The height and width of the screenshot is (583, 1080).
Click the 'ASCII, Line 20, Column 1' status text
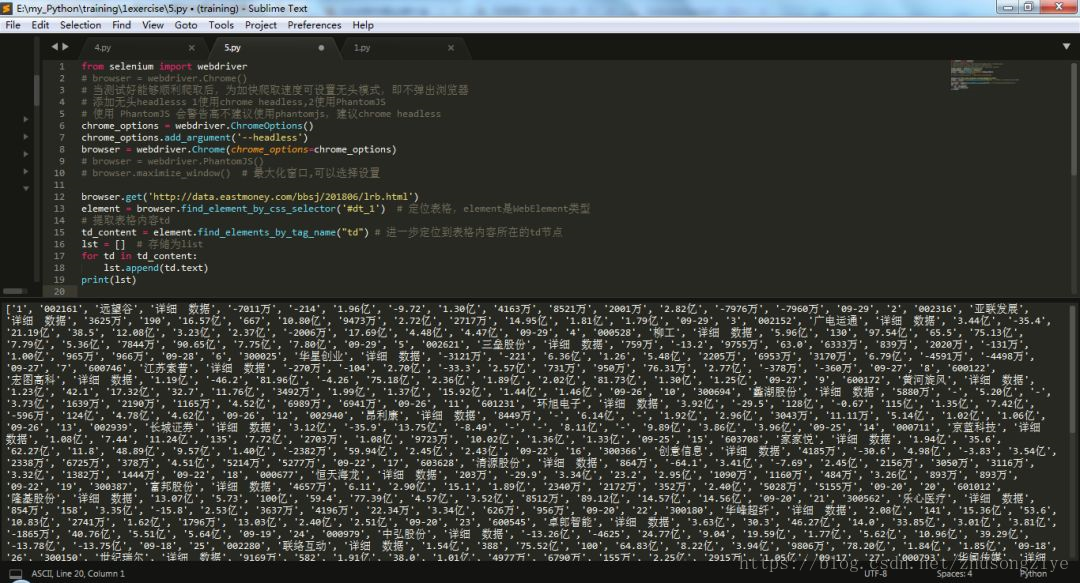[x=78, y=573]
